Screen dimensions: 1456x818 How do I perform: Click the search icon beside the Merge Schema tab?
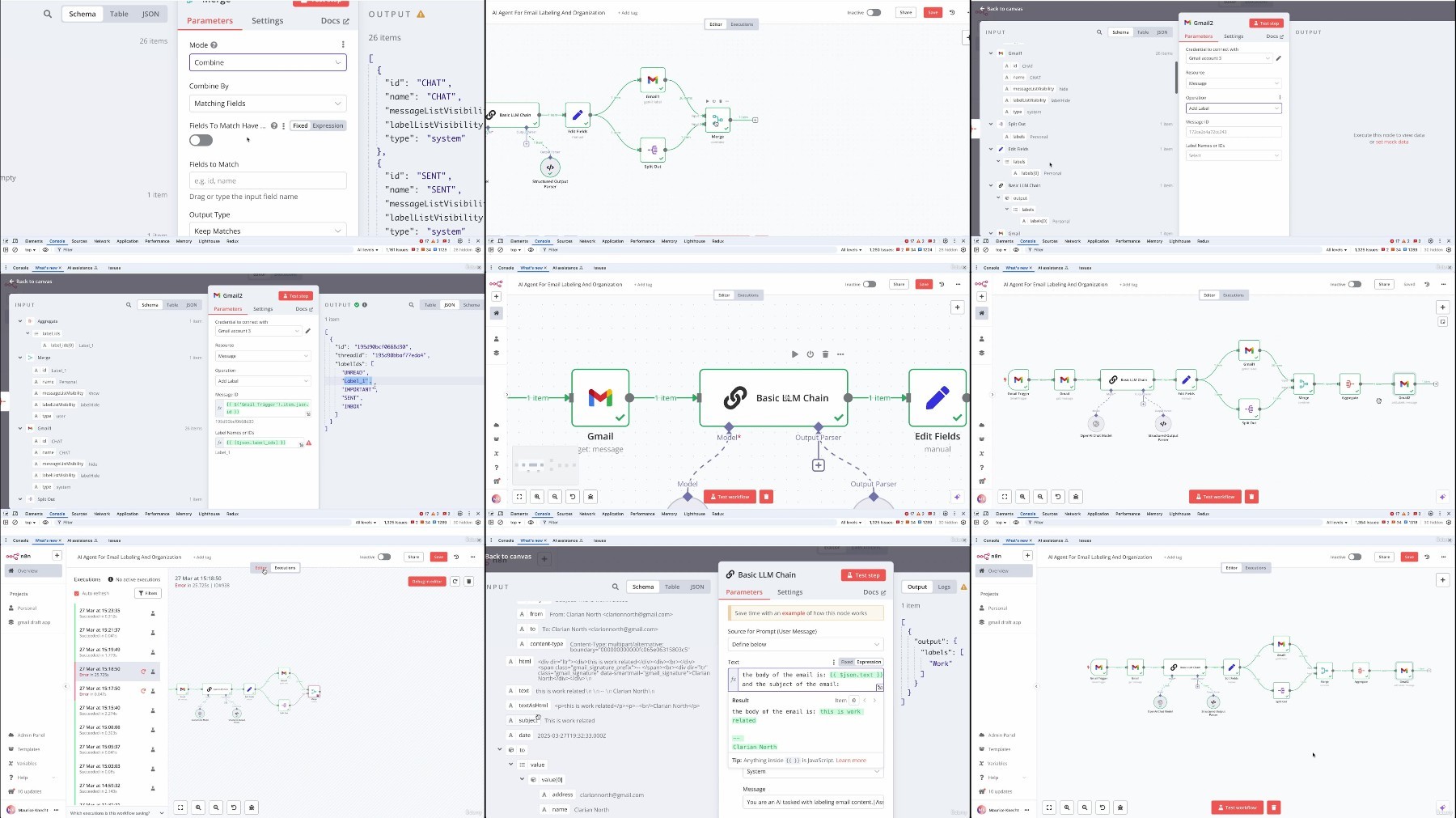[48, 14]
